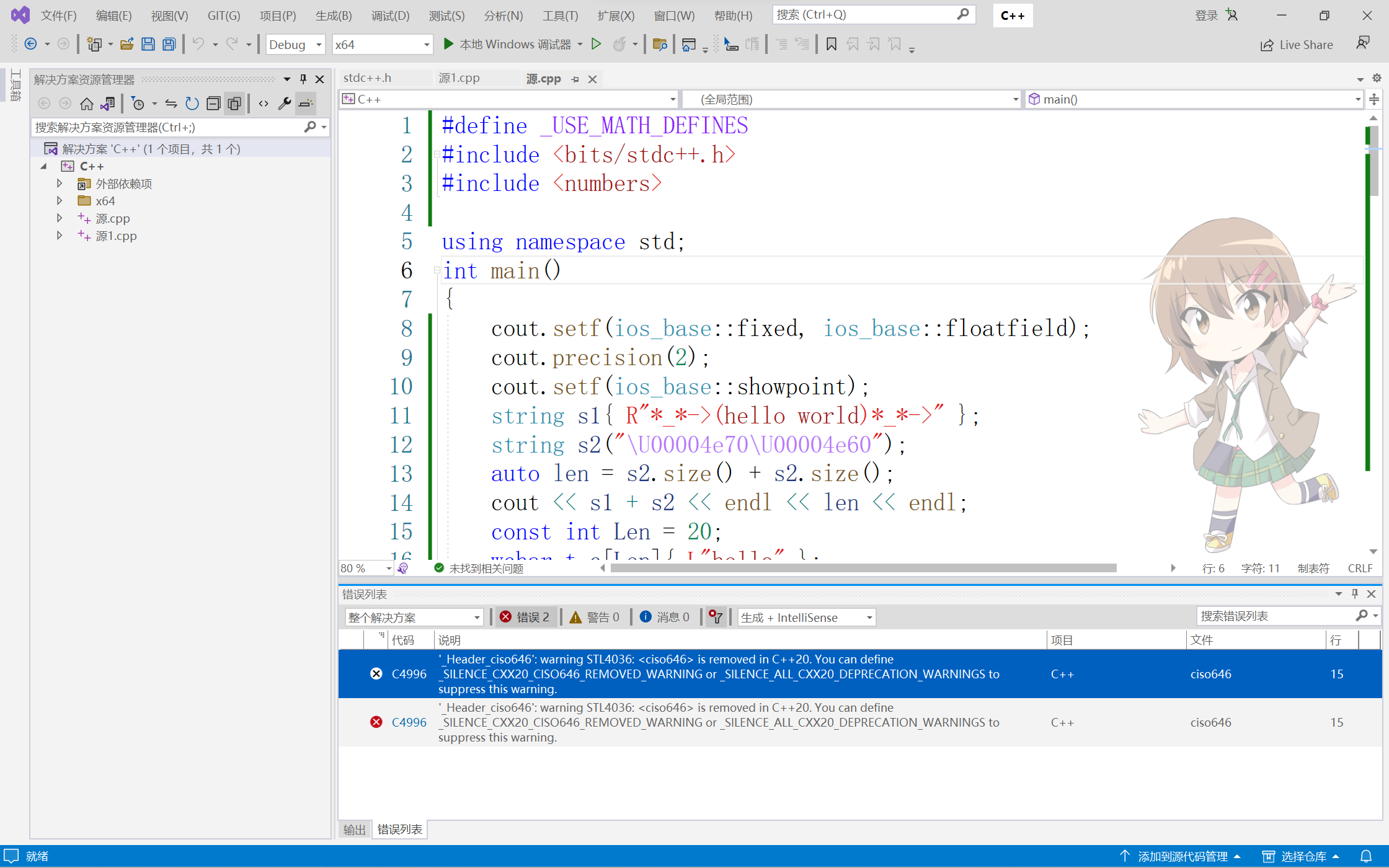Click Sync/Refresh icon in Solution Explorer
This screenshot has width=1389, height=868.
[x=192, y=104]
